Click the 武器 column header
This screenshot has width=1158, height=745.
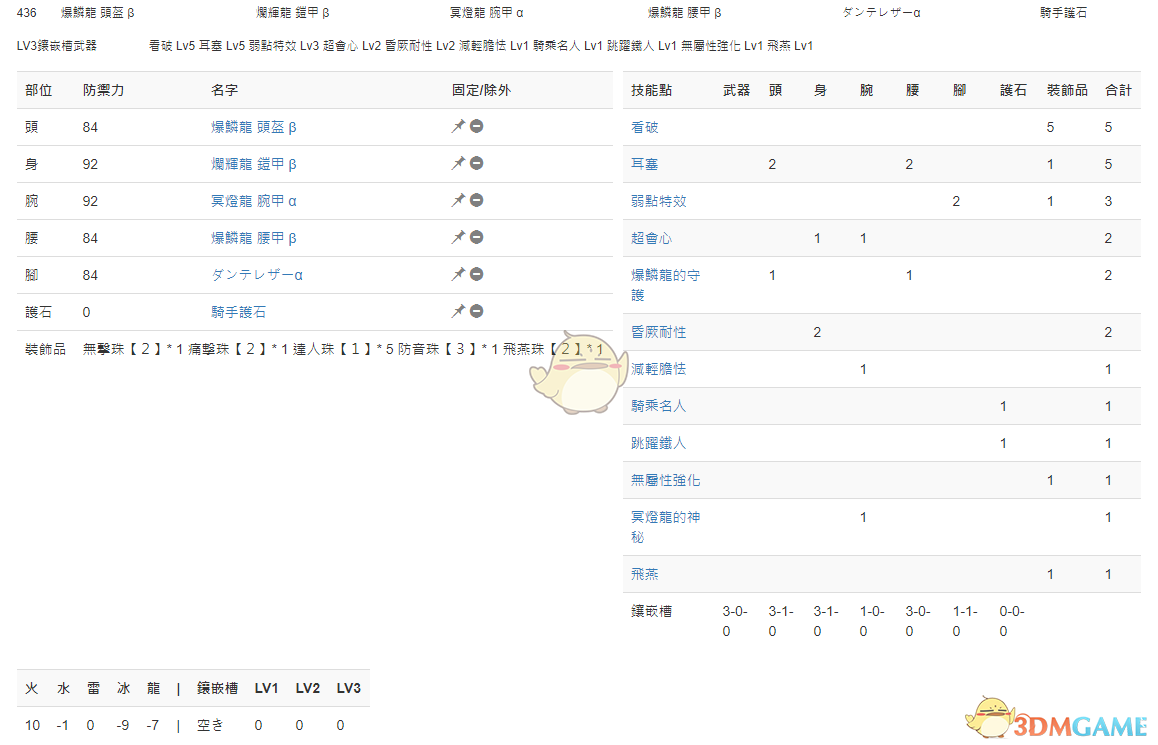click(x=736, y=90)
